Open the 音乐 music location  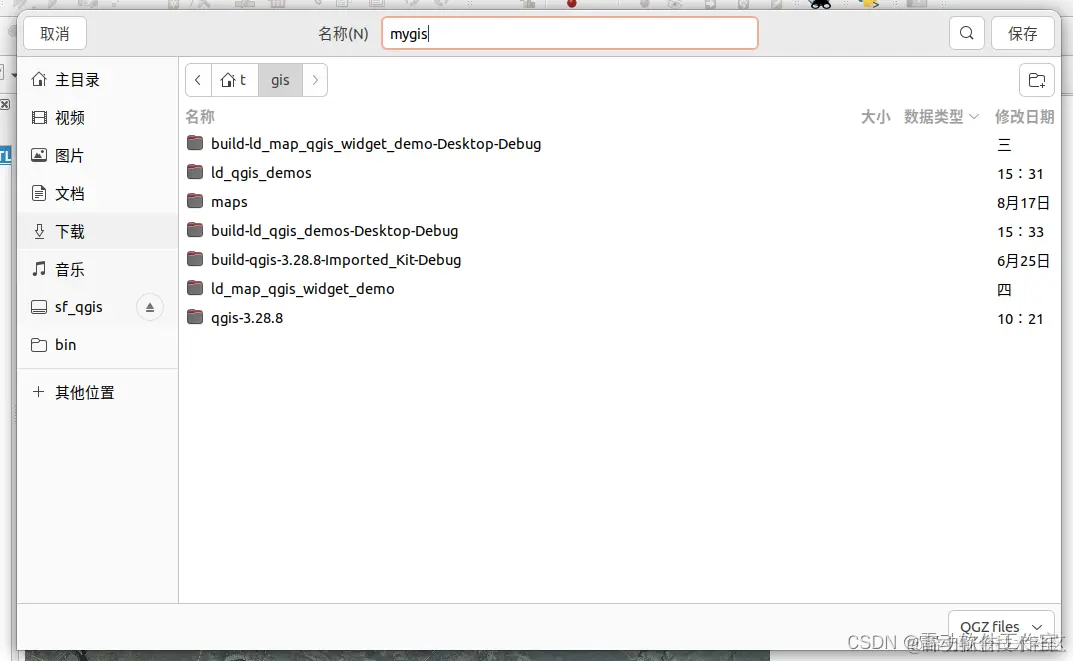[x=98, y=270]
